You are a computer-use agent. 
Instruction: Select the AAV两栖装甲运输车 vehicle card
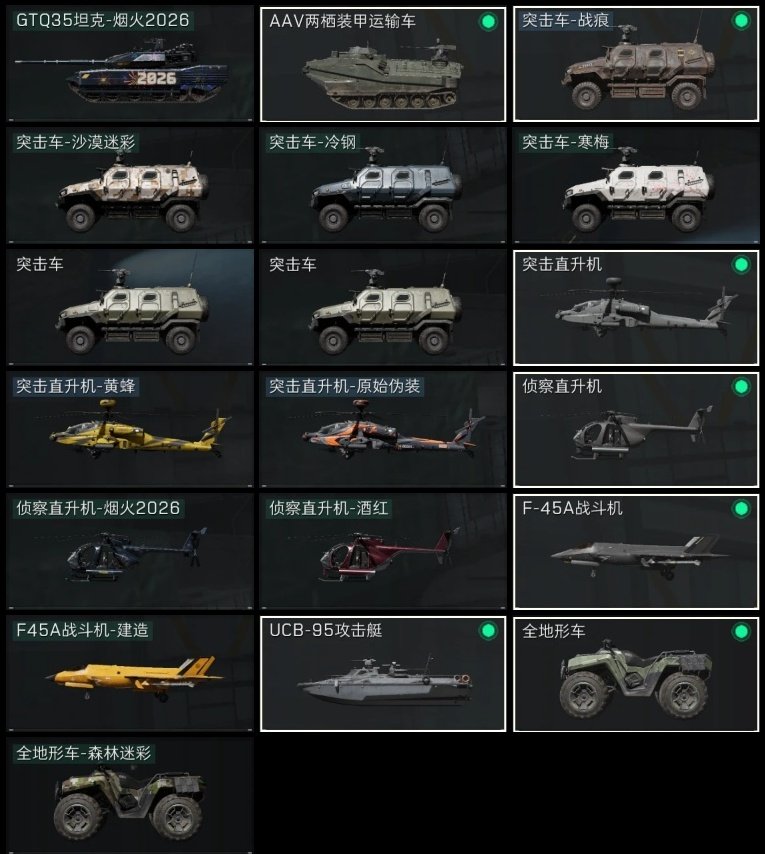pos(383,64)
